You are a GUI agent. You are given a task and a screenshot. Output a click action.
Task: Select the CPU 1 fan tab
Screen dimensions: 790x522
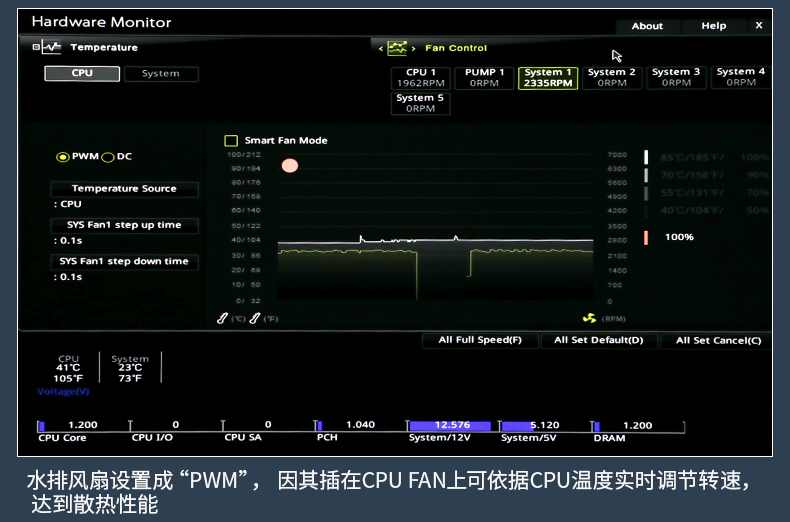[421, 77]
